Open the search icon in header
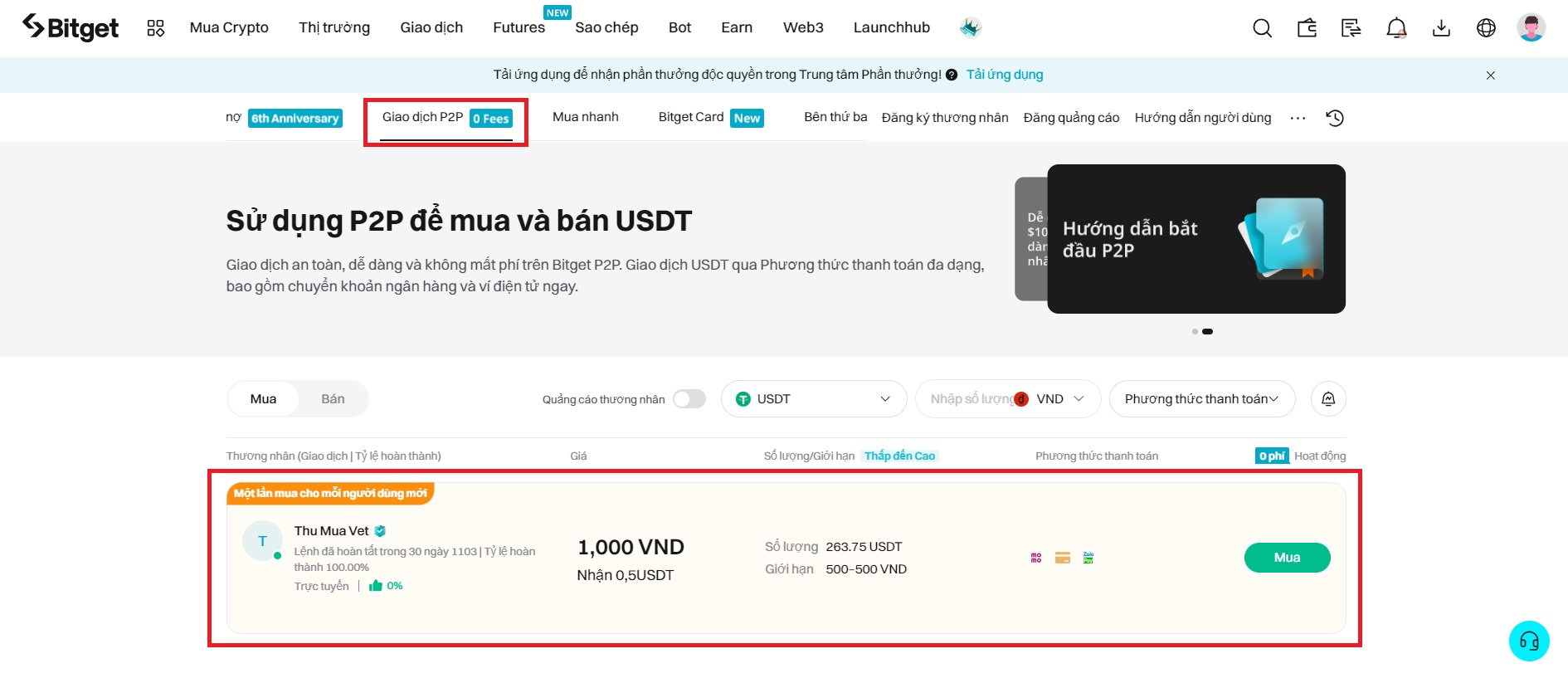The height and width of the screenshot is (678, 1568). 1262,28
